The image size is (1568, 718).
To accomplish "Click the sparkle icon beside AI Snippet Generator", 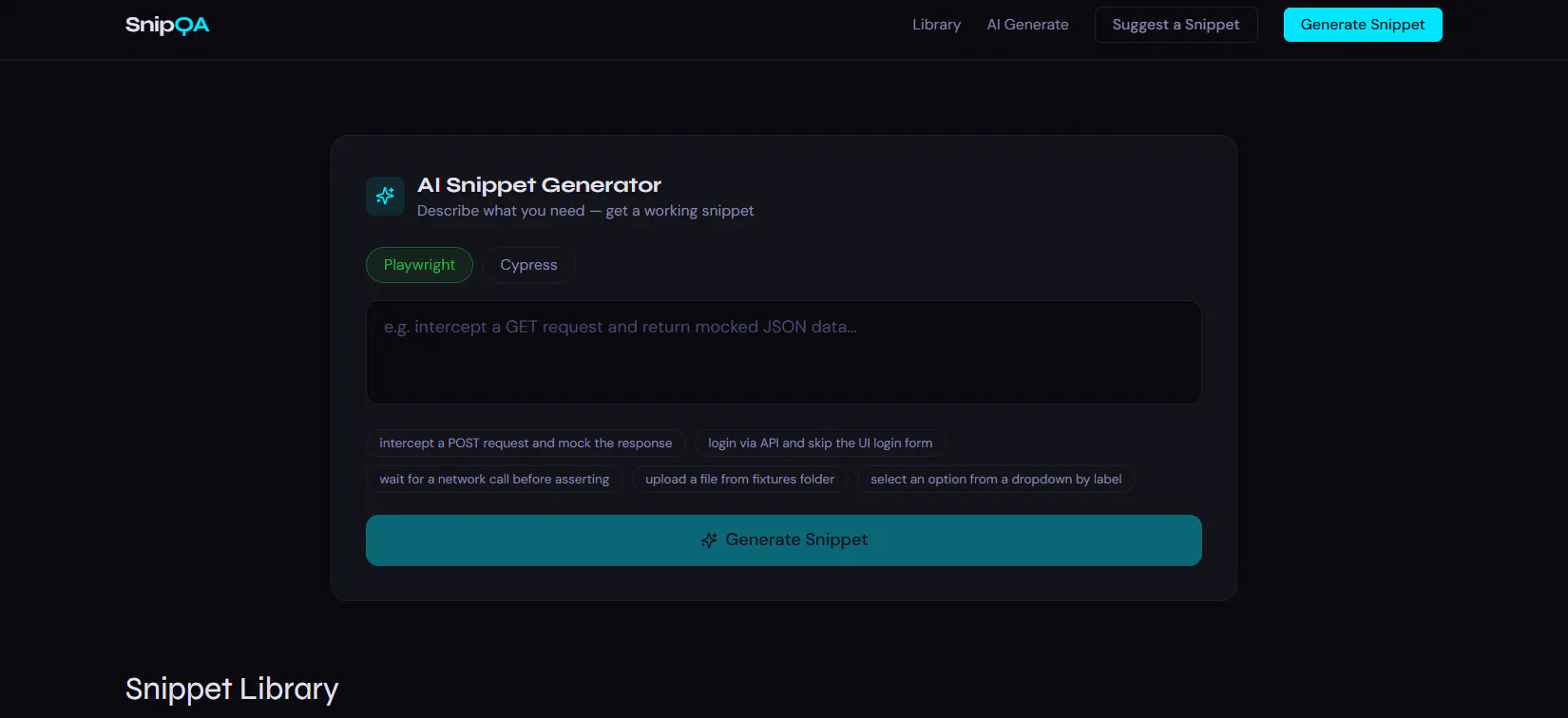I will [x=385, y=196].
